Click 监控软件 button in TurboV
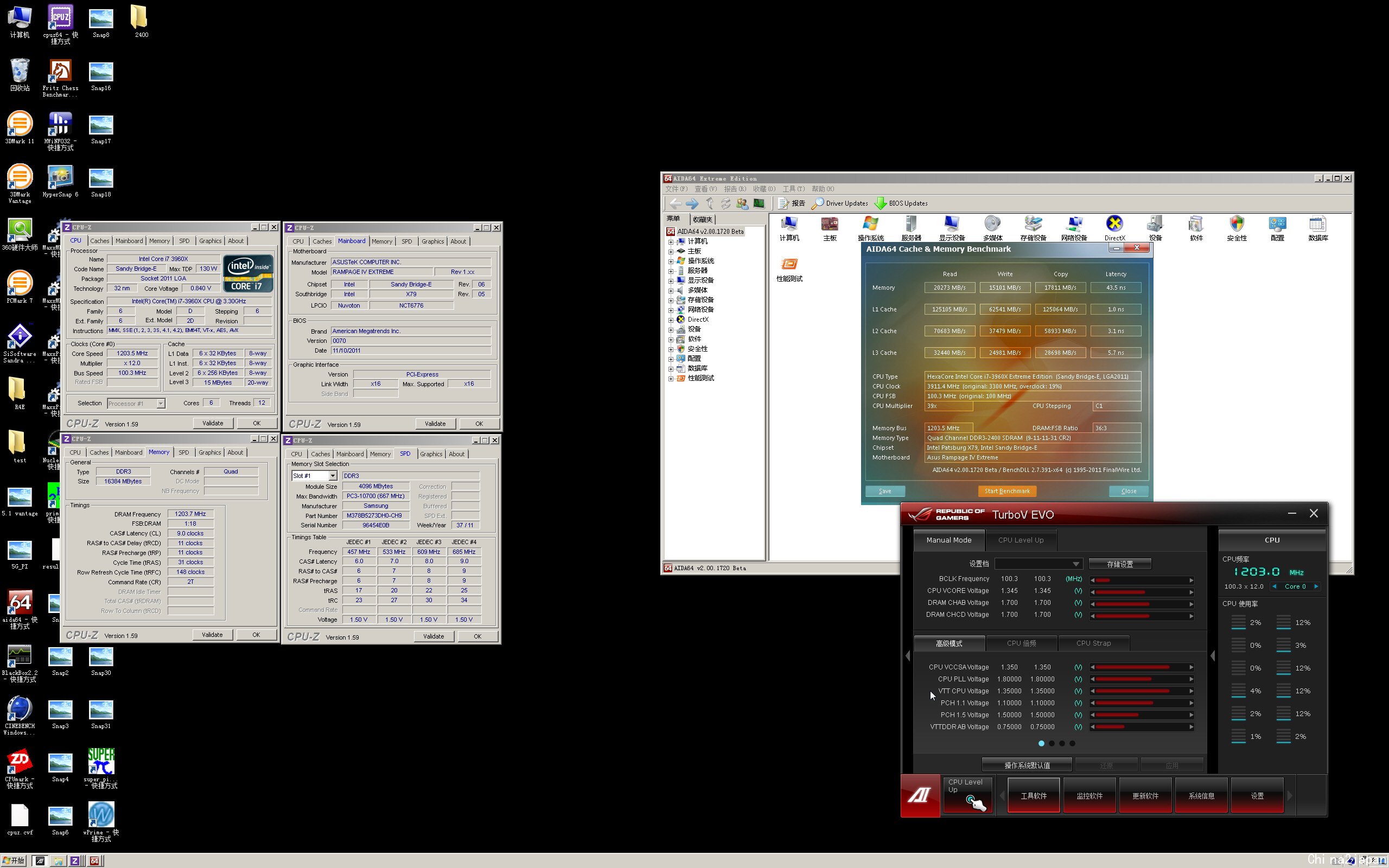1389x868 pixels. pos(1089,796)
